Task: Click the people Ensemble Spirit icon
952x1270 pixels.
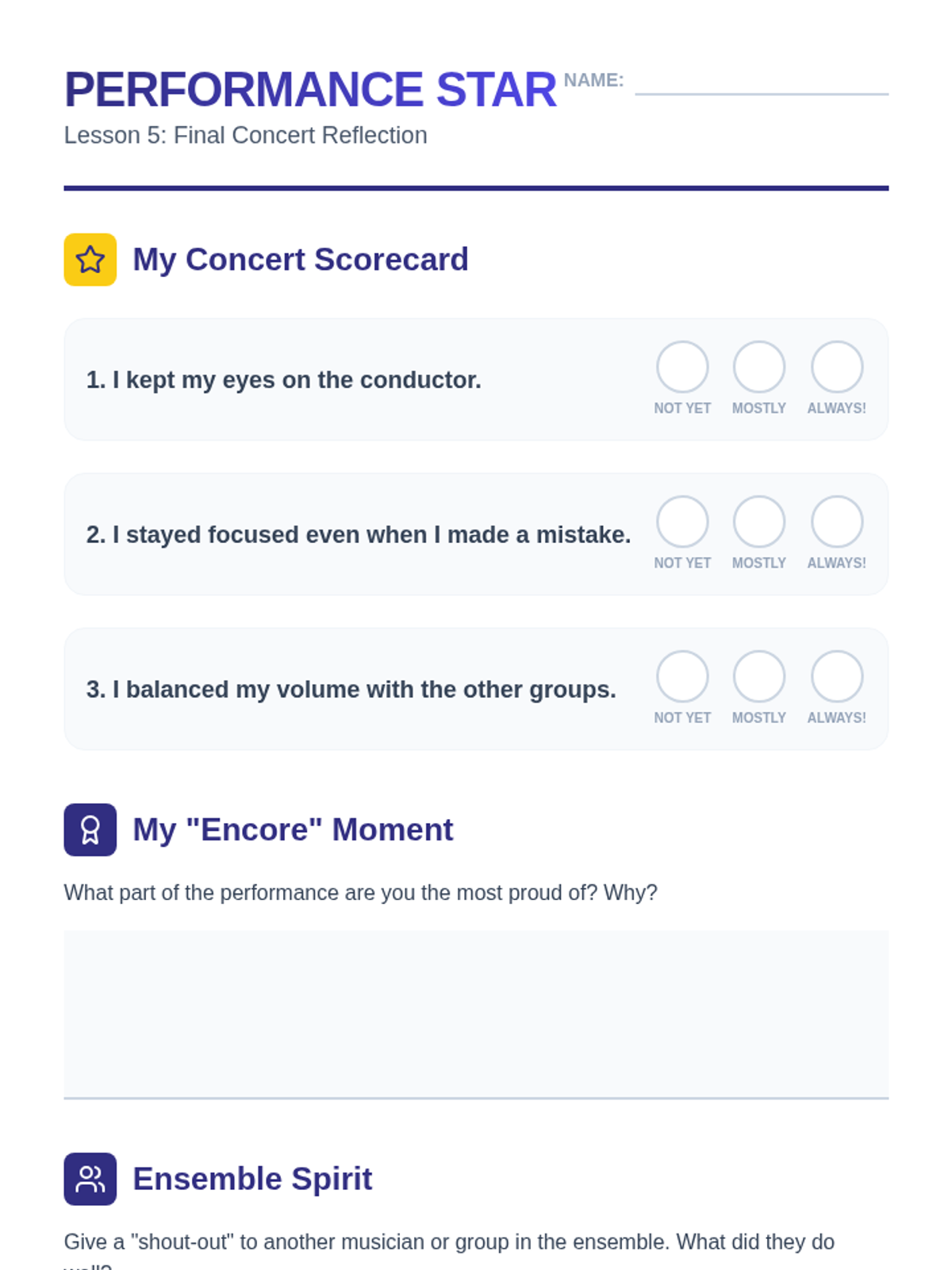Action: [x=90, y=1179]
